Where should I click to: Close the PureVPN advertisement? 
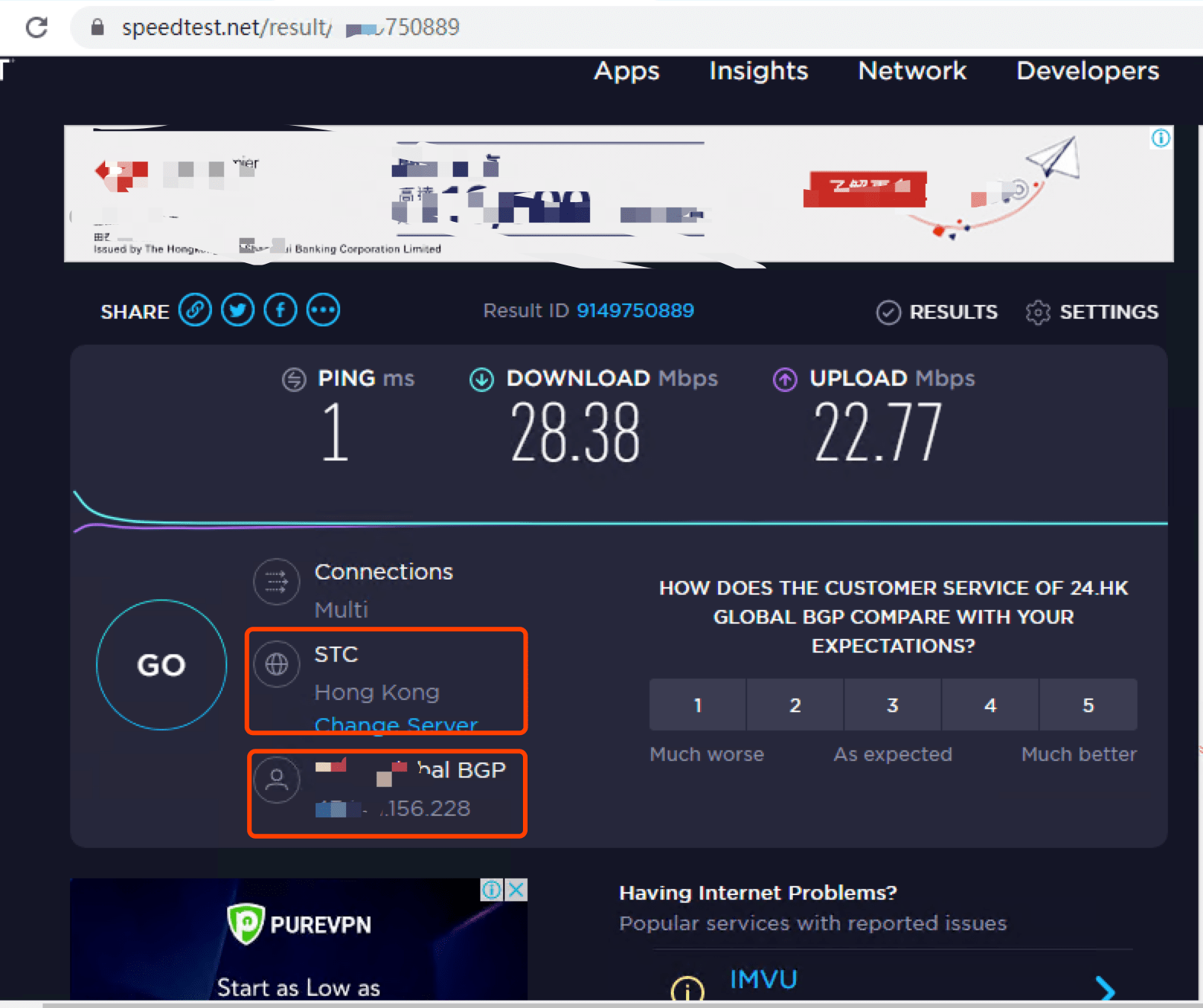(x=516, y=890)
